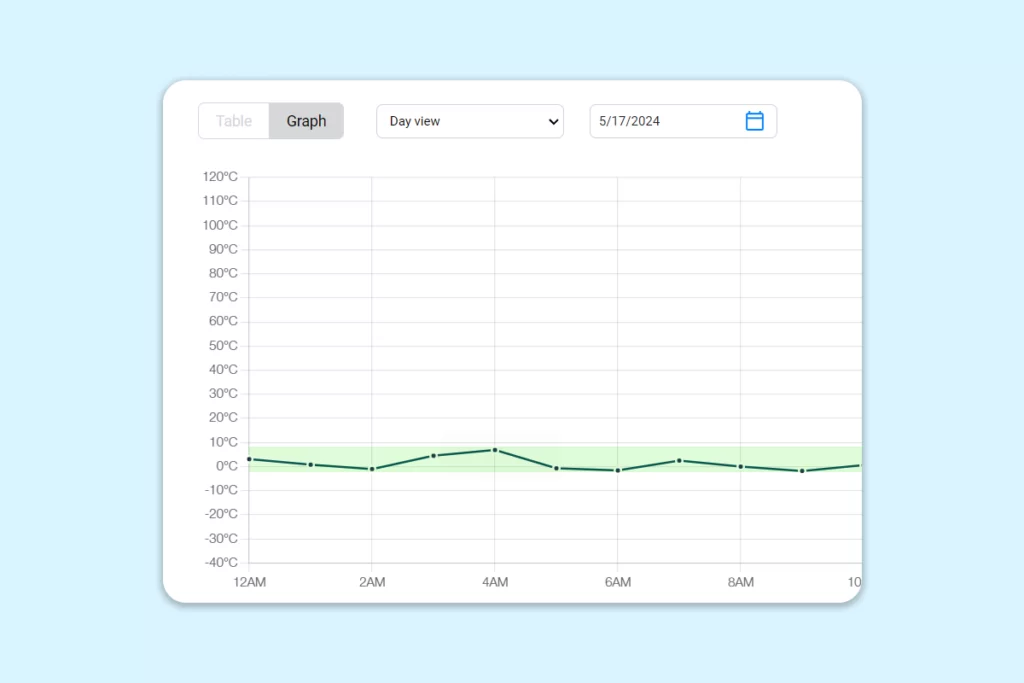1024x683 pixels.
Task: Click the -40°C y-axis label
Action: pos(221,562)
